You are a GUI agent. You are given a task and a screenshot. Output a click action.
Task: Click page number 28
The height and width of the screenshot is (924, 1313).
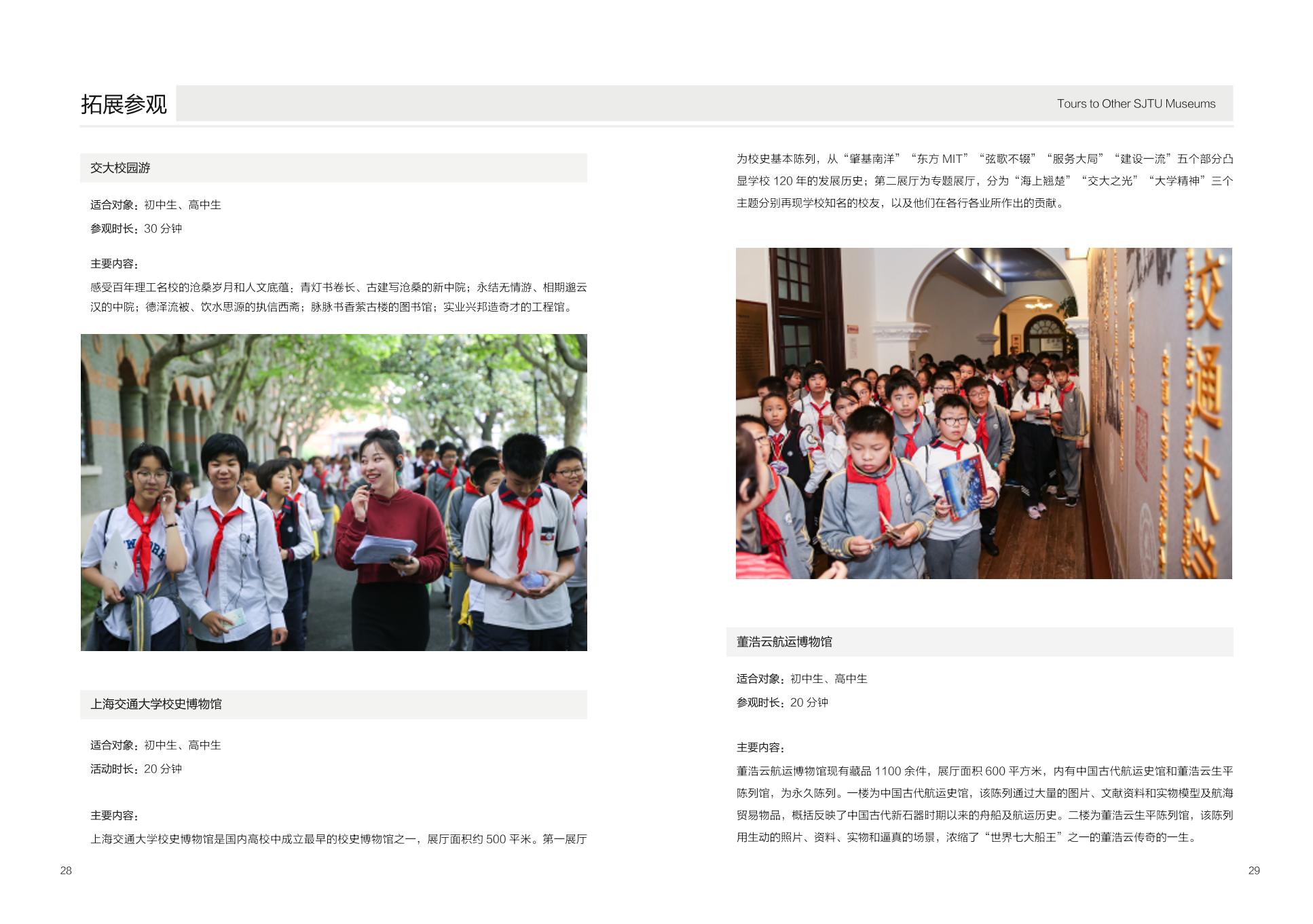tap(66, 870)
